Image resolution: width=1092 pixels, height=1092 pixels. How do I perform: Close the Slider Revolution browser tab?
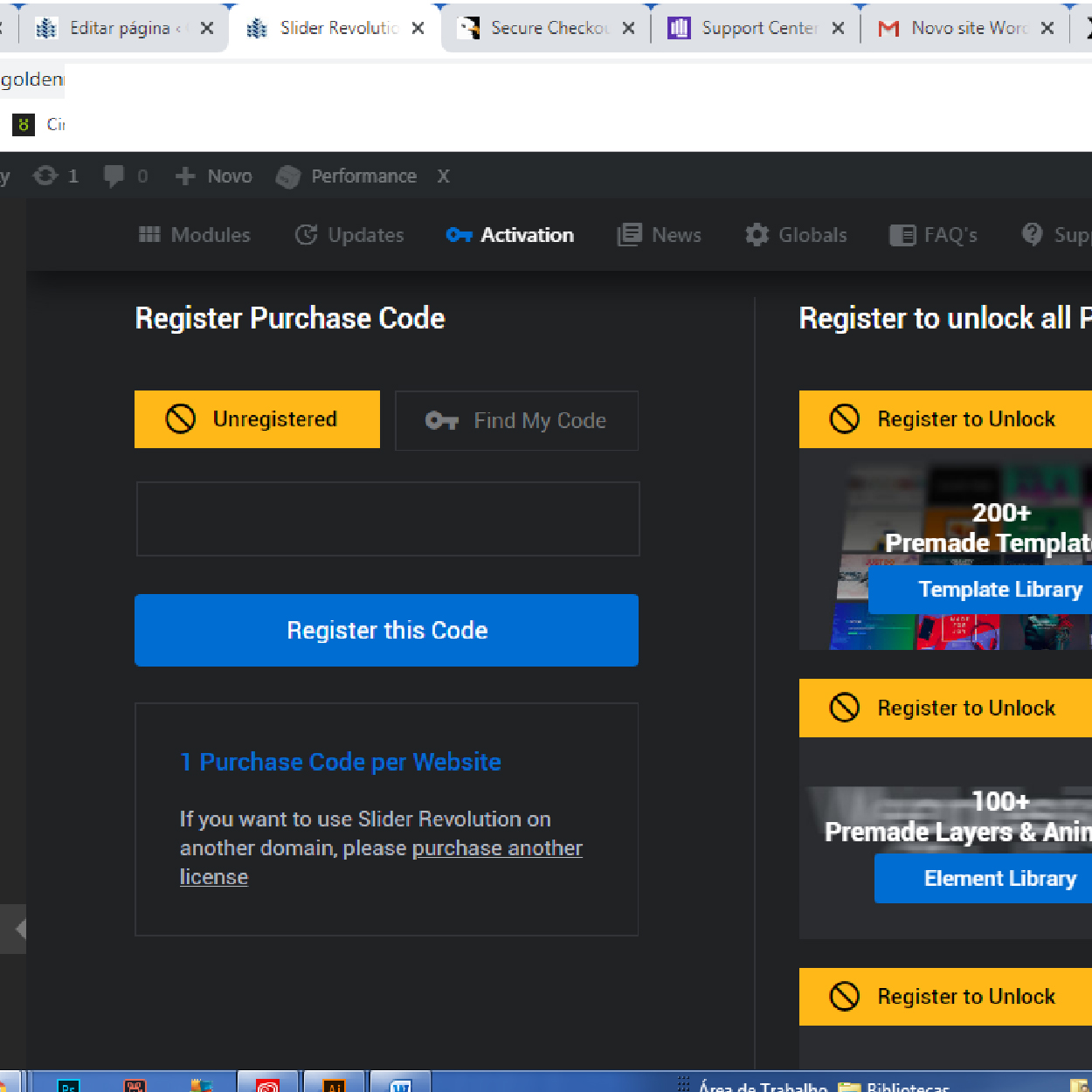point(418,28)
